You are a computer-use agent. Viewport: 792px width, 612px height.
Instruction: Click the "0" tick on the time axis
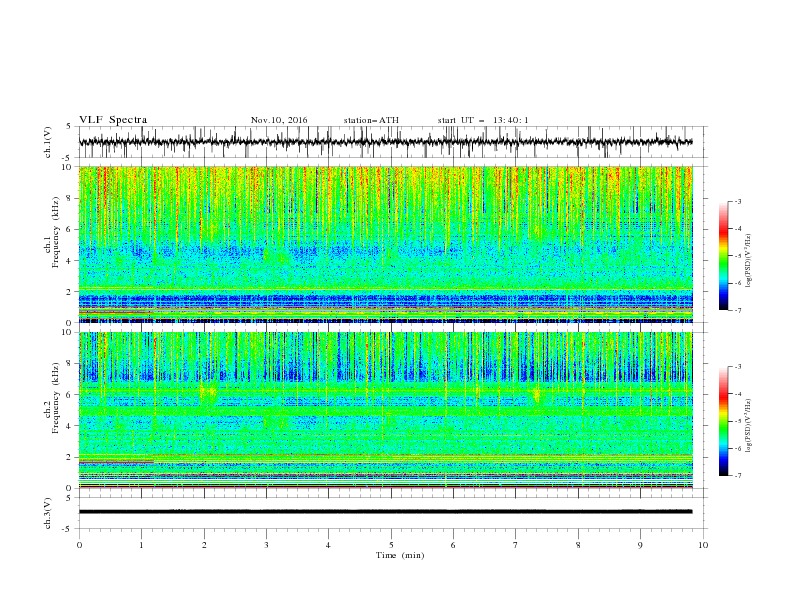pyautogui.click(x=79, y=545)
